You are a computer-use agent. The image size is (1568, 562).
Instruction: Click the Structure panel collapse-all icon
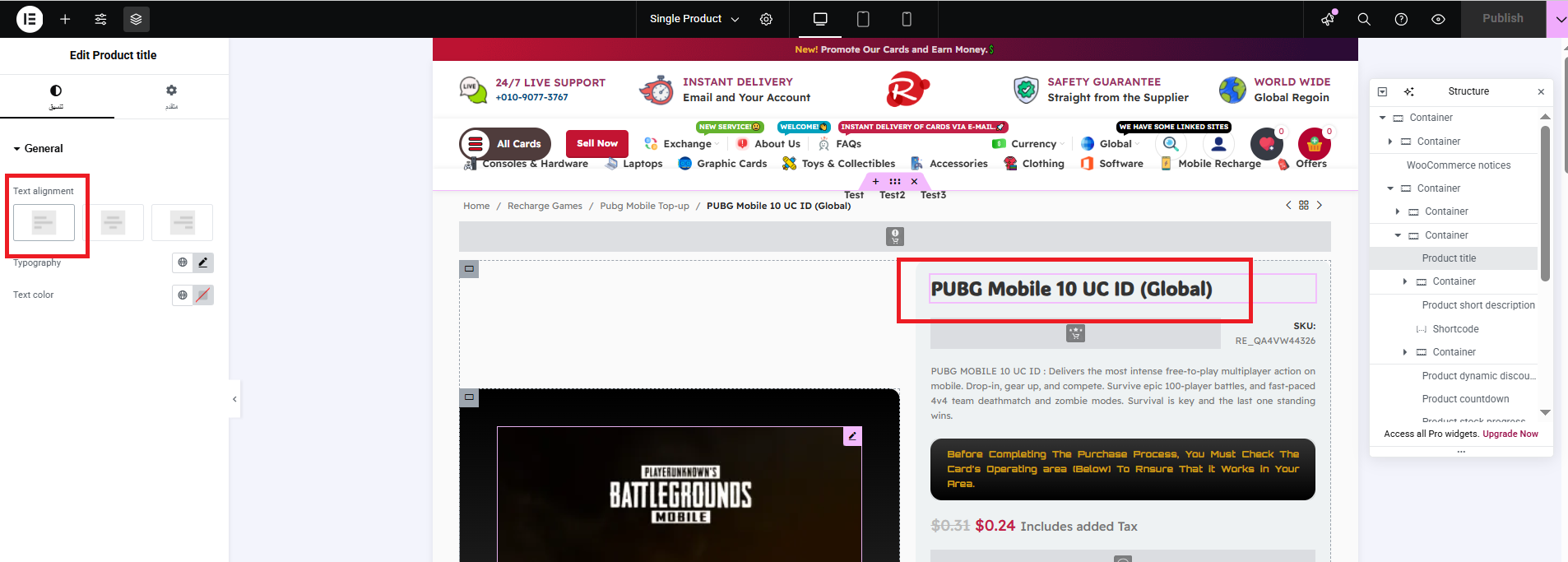click(1382, 91)
